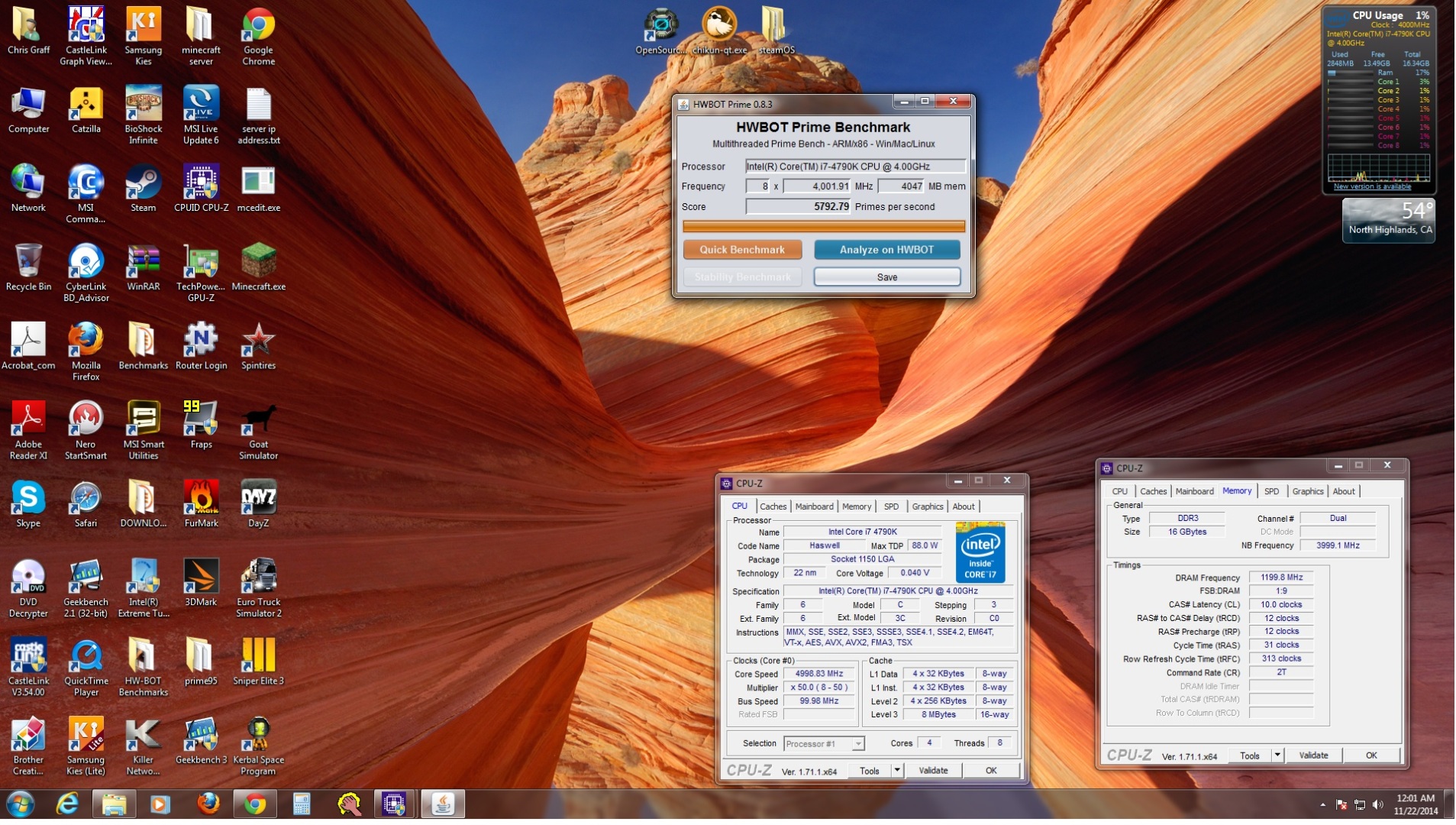Open Internet Explorer from the taskbar
1456x825 pixels.
(x=68, y=805)
